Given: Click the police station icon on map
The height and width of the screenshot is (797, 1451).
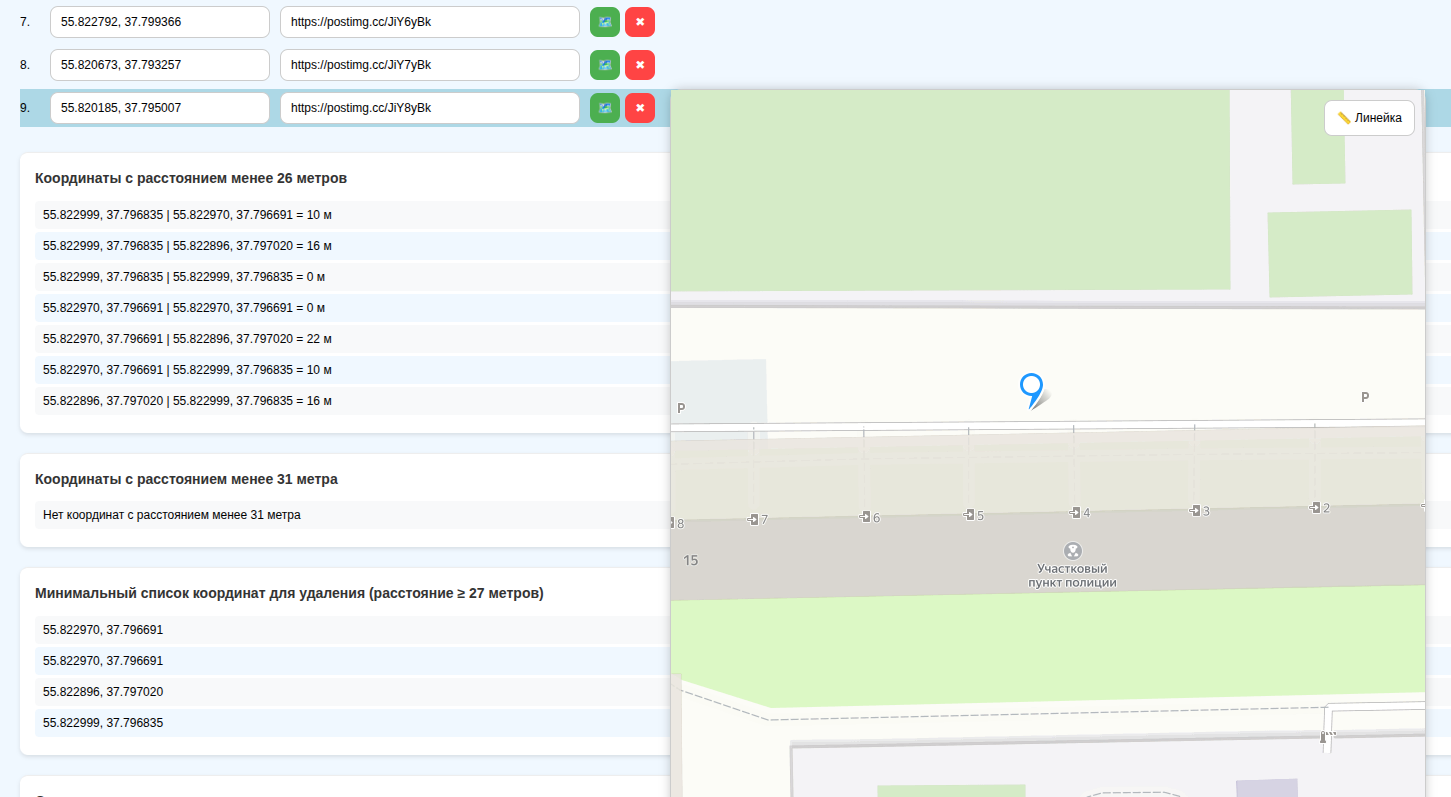Looking at the screenshot, I should 1072,551.
